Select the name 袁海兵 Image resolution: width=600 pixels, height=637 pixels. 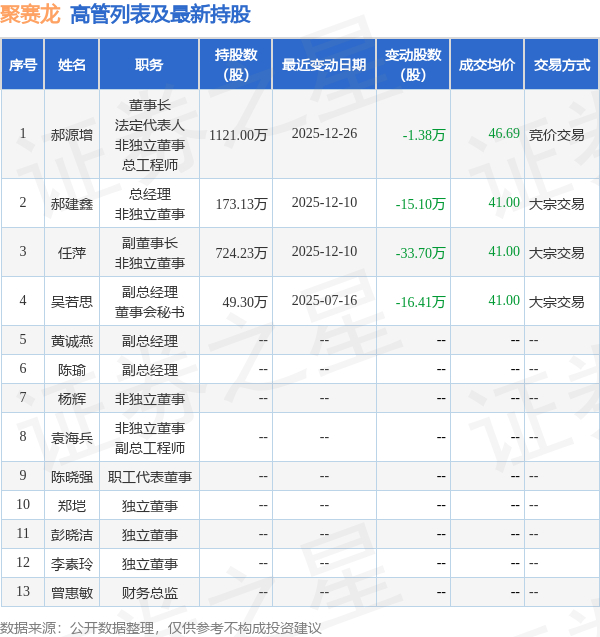coord(71,438)
